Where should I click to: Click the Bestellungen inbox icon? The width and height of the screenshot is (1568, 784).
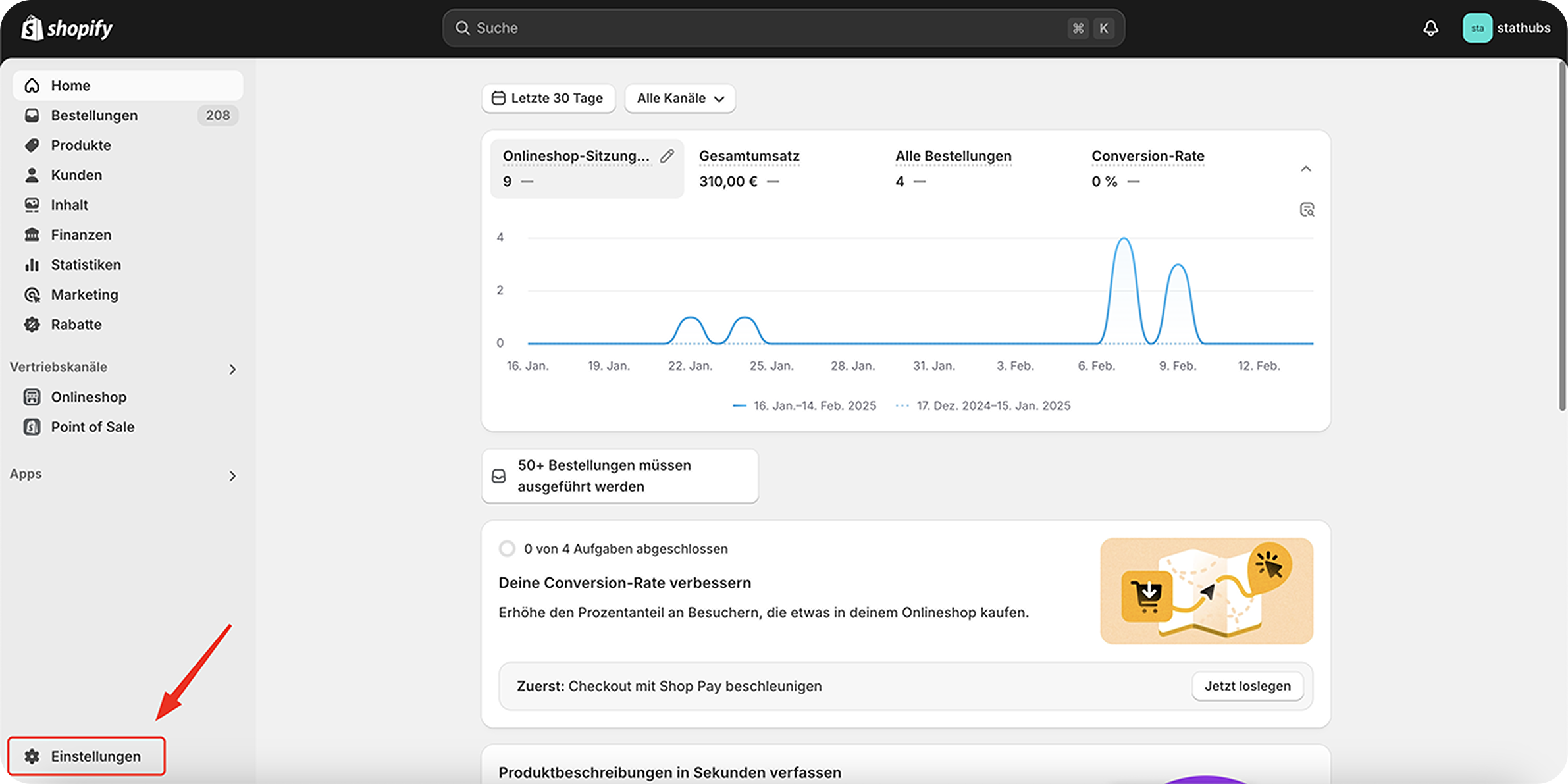(32, 115)
